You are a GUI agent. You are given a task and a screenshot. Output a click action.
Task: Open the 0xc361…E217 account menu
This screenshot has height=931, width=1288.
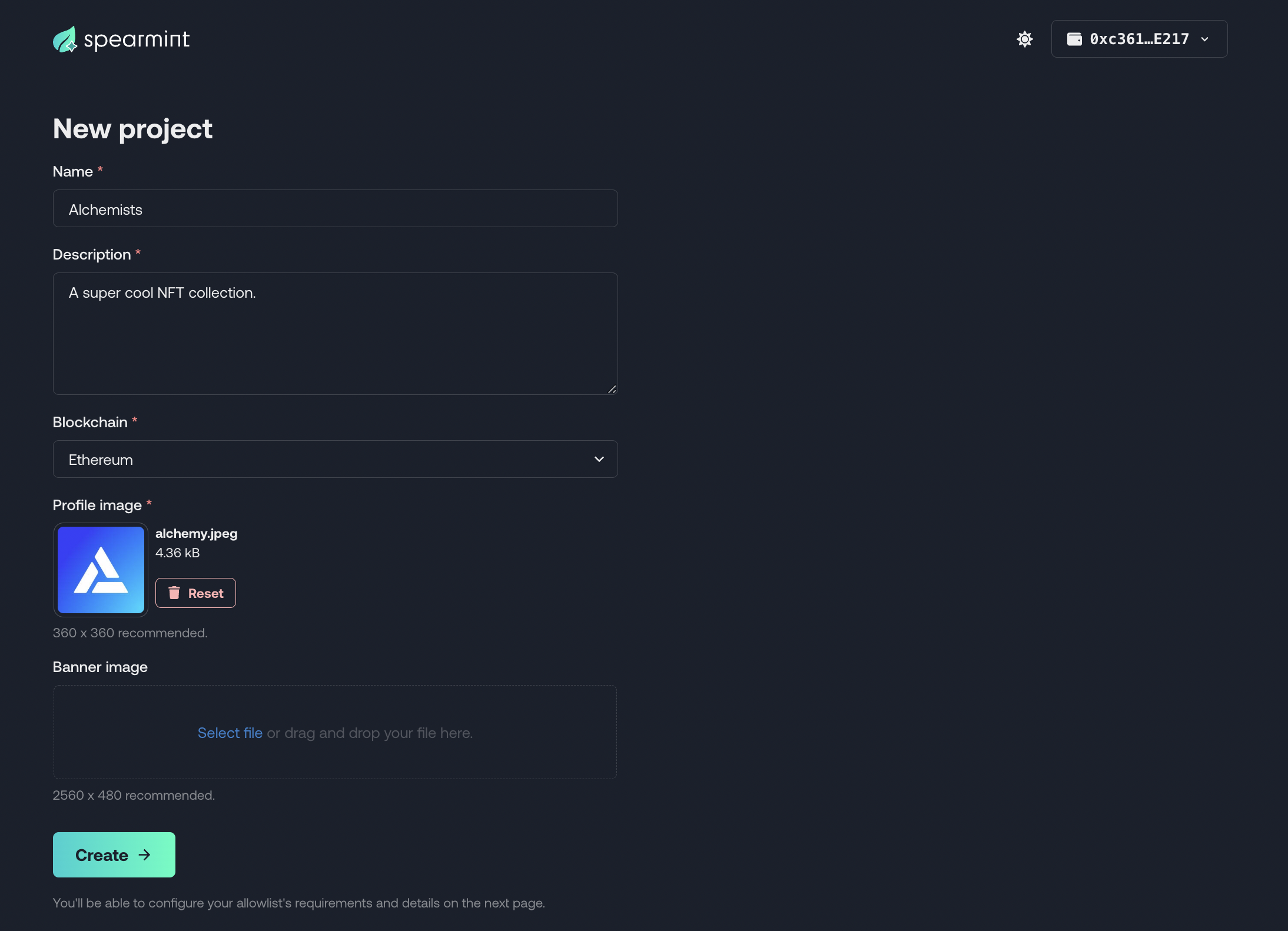[1139, 39]
